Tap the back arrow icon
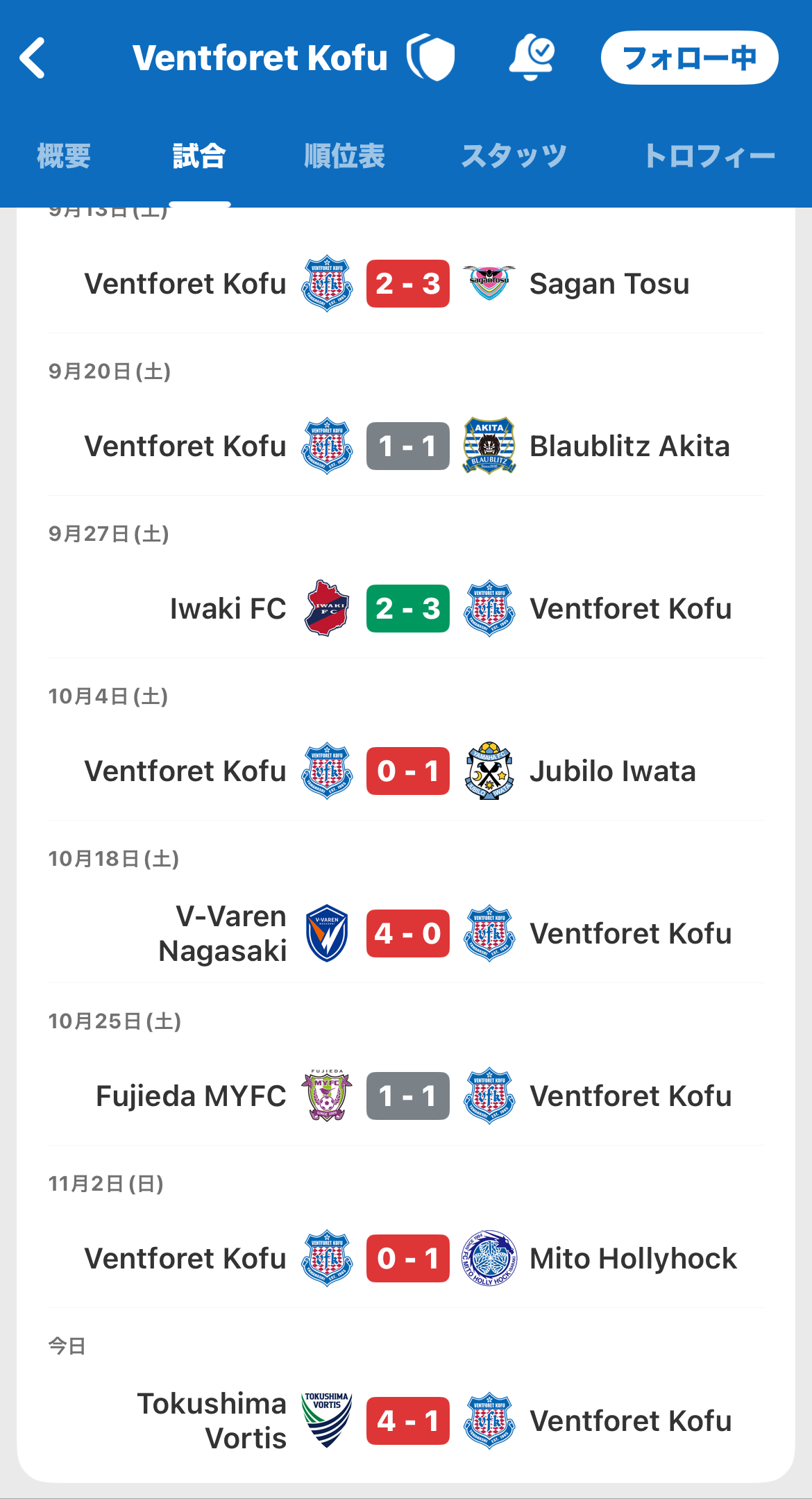Screen dimensions: 812x1499 (33, 58)
